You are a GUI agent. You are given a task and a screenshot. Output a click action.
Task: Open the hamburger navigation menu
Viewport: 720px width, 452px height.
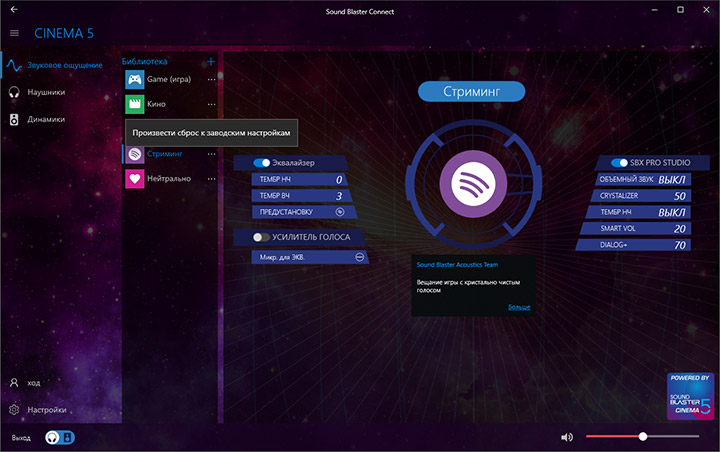point(14,33)
